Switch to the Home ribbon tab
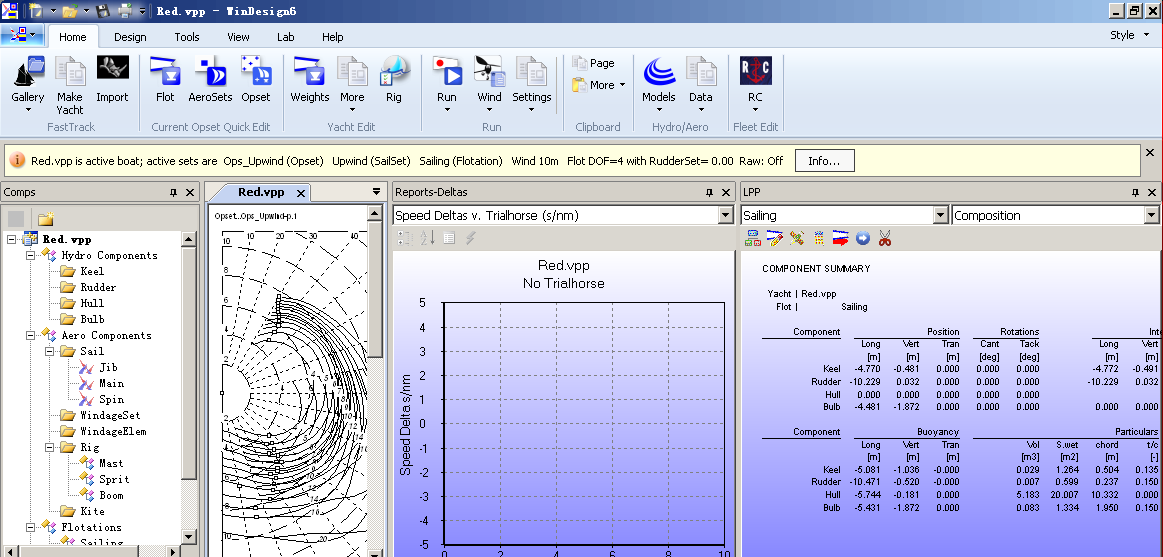Screen dimensions: 1163x557 pyautogui.click(x=73, y=37)
